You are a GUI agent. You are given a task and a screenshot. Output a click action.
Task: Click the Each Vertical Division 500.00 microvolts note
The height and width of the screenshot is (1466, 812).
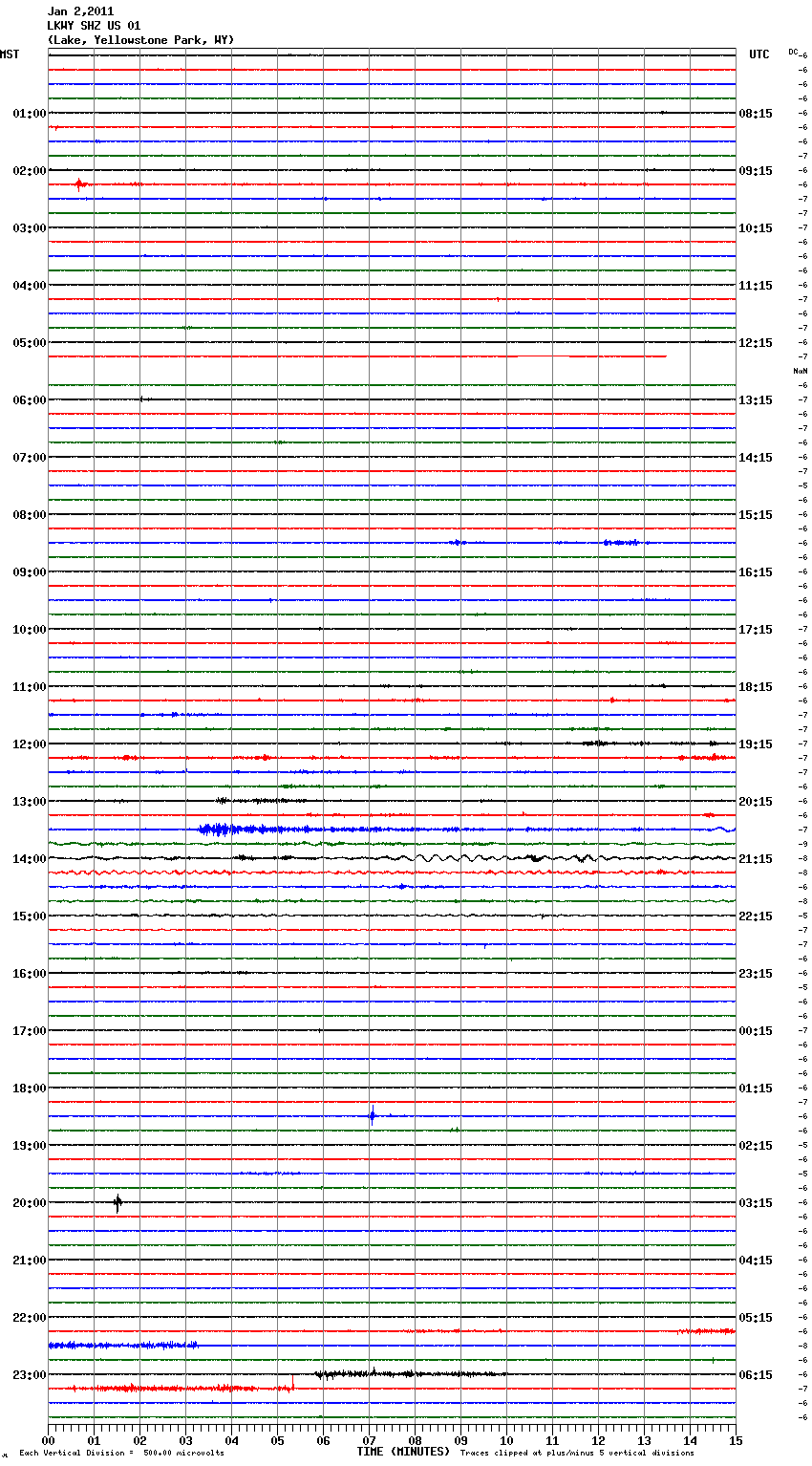[x=121, y=1453]
